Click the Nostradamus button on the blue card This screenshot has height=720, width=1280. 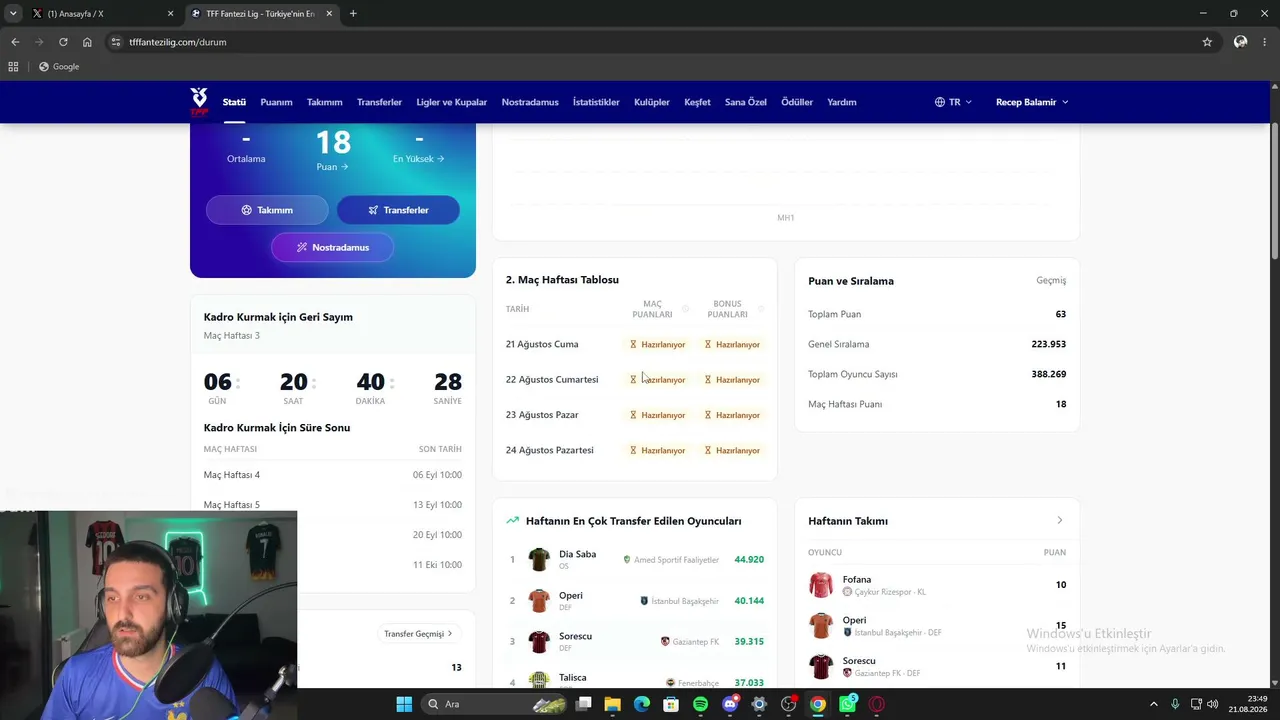click(x=333, y=247)
